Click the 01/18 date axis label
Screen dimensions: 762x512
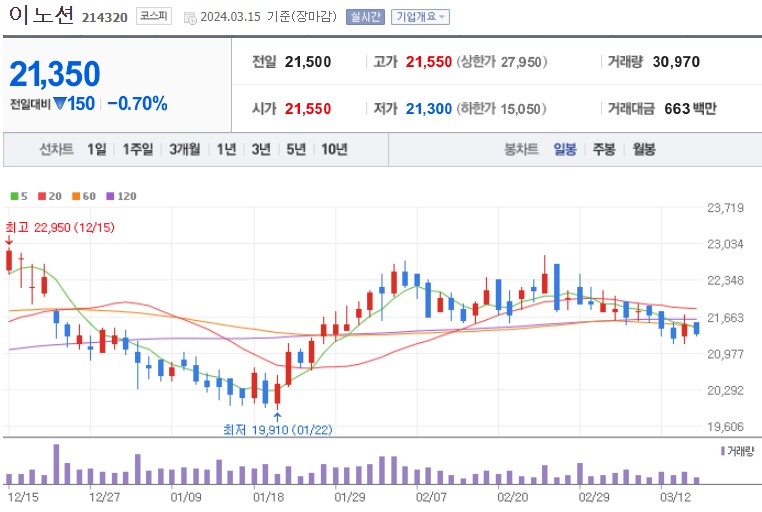tap(268, 497)
